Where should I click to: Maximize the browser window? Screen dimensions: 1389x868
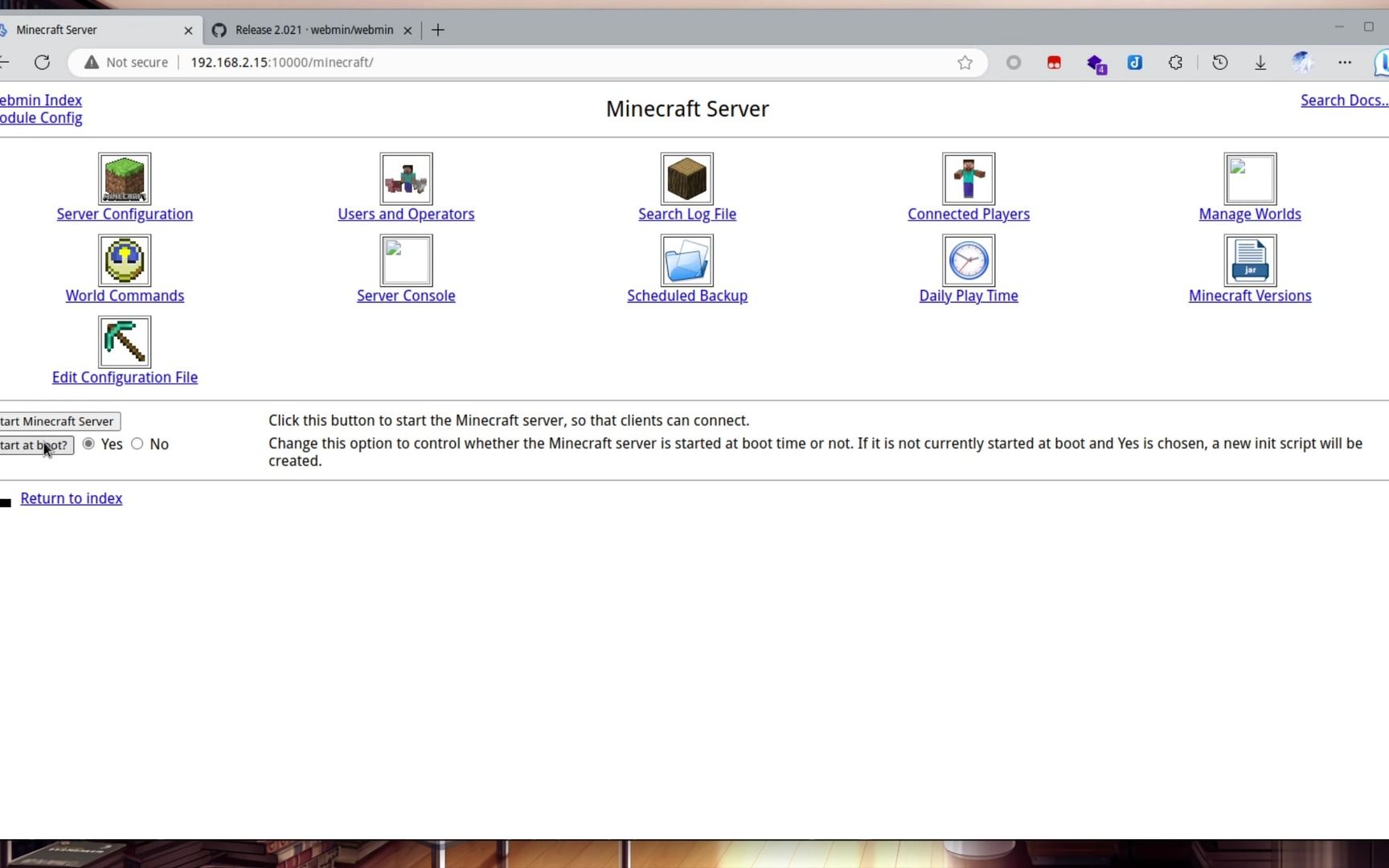tap(1369, 27)
